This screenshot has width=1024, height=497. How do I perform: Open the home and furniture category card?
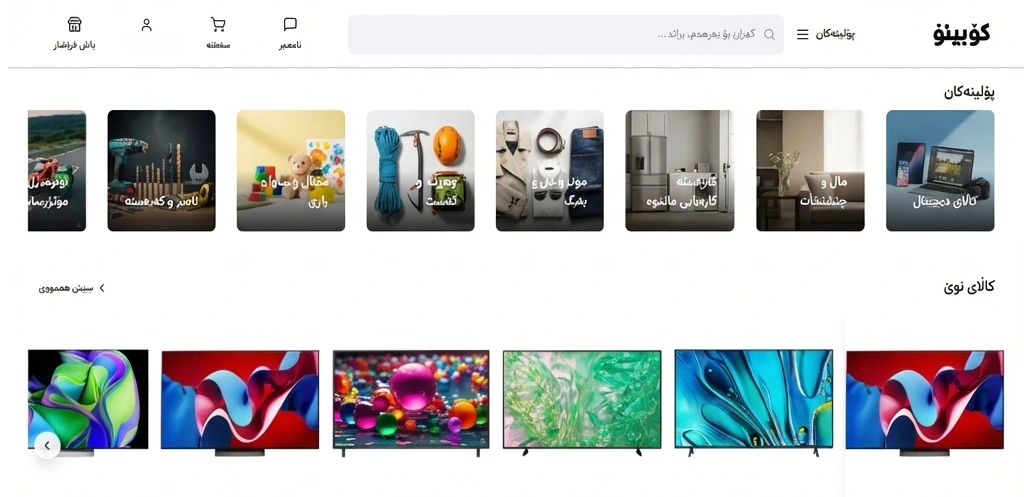[810, 170]
